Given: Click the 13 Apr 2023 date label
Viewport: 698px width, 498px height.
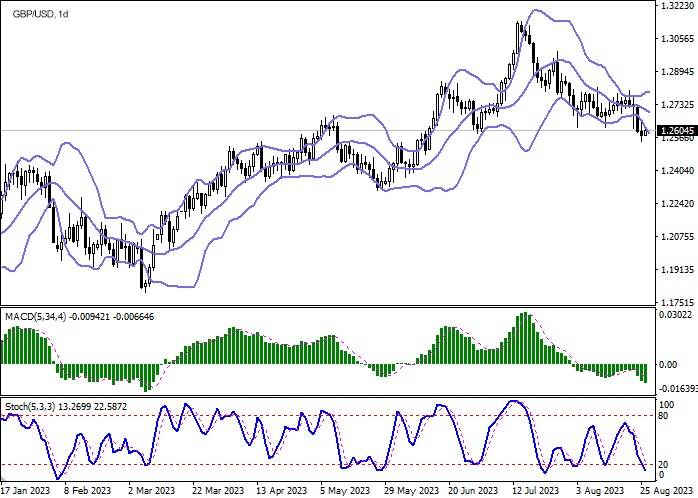Looking at the screenshot, I should (280, 490).
